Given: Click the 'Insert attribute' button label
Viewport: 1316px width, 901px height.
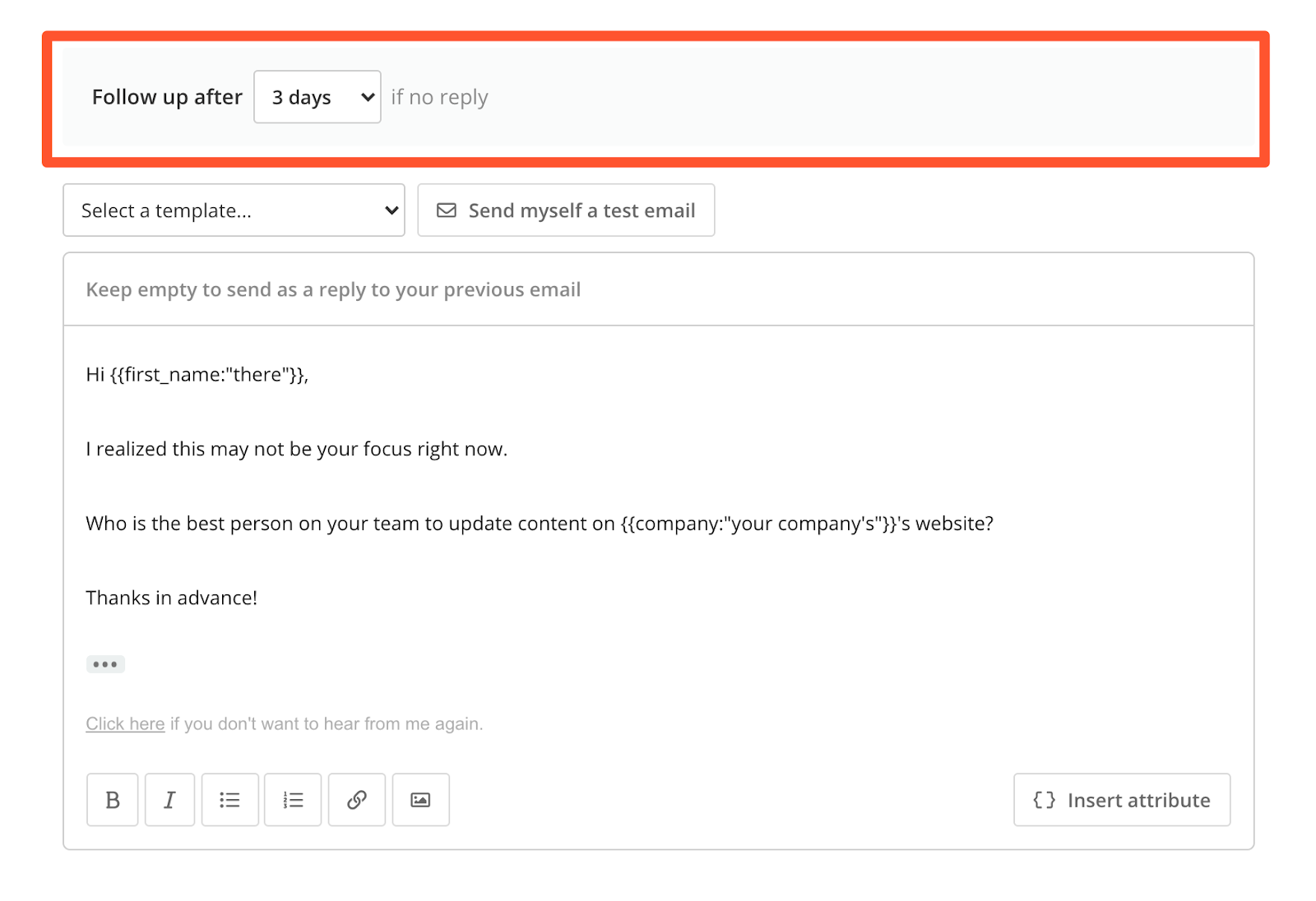Looking at the screenshot, I should 1138,800.
